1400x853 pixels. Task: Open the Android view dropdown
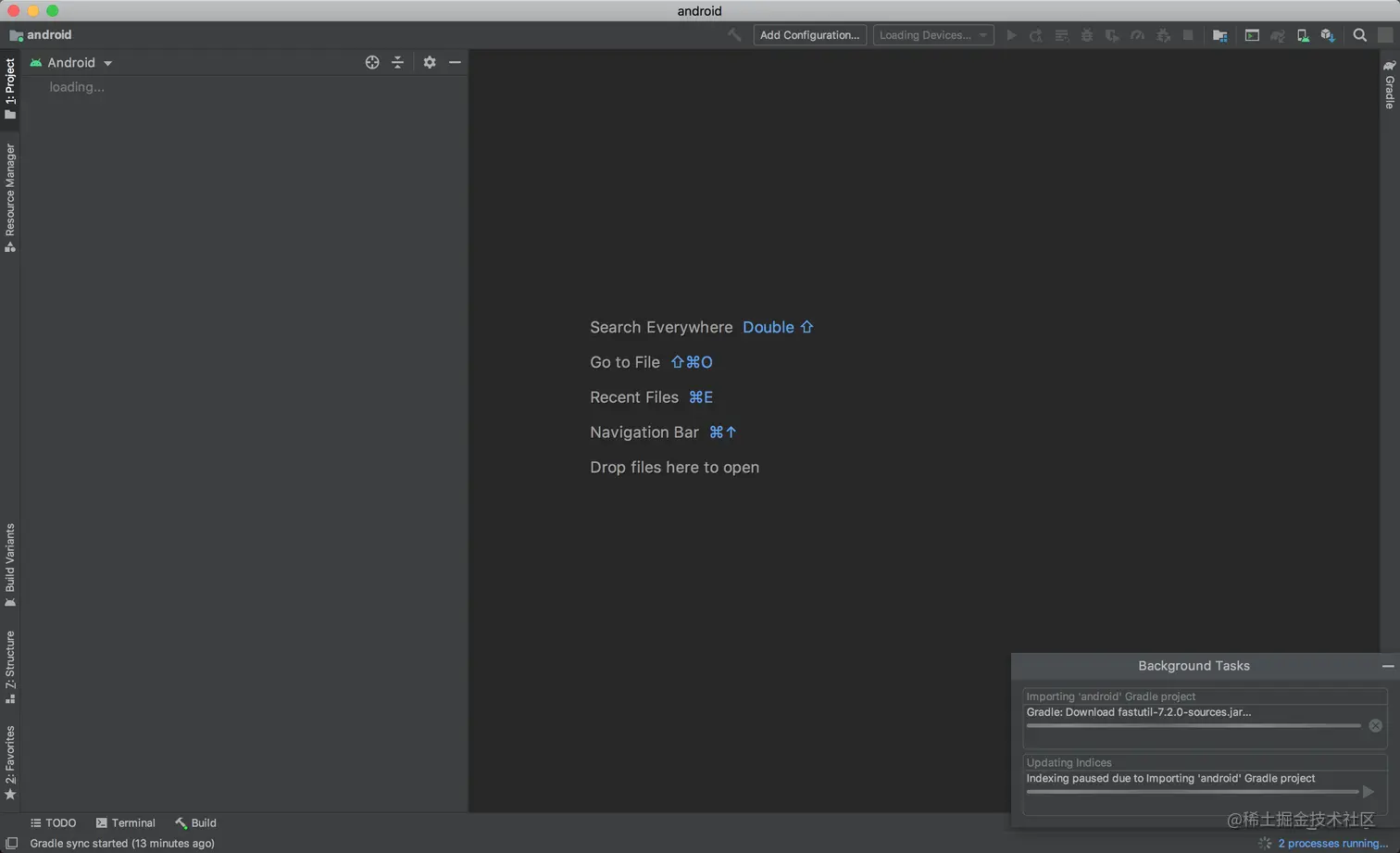click(x=71, y=62)
